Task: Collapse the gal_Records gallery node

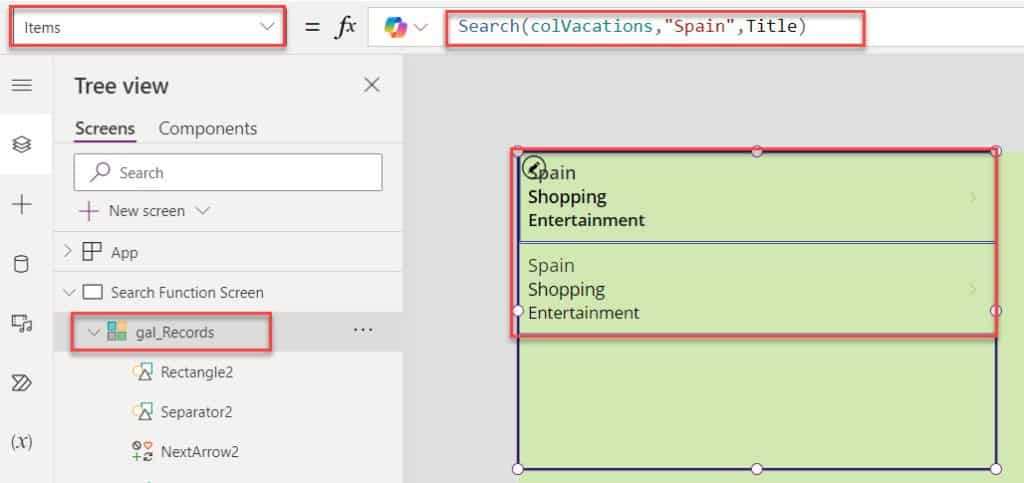Action: 93,332
